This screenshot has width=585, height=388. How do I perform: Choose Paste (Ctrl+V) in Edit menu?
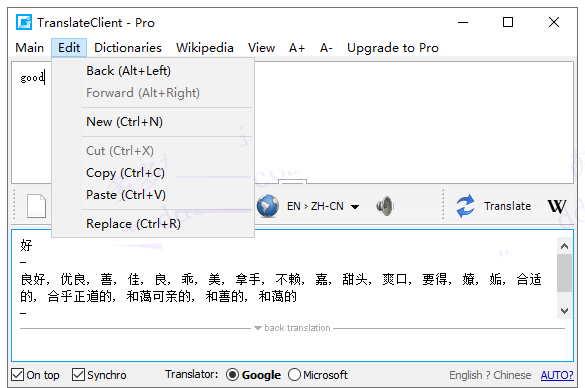(x=153, y=195)
